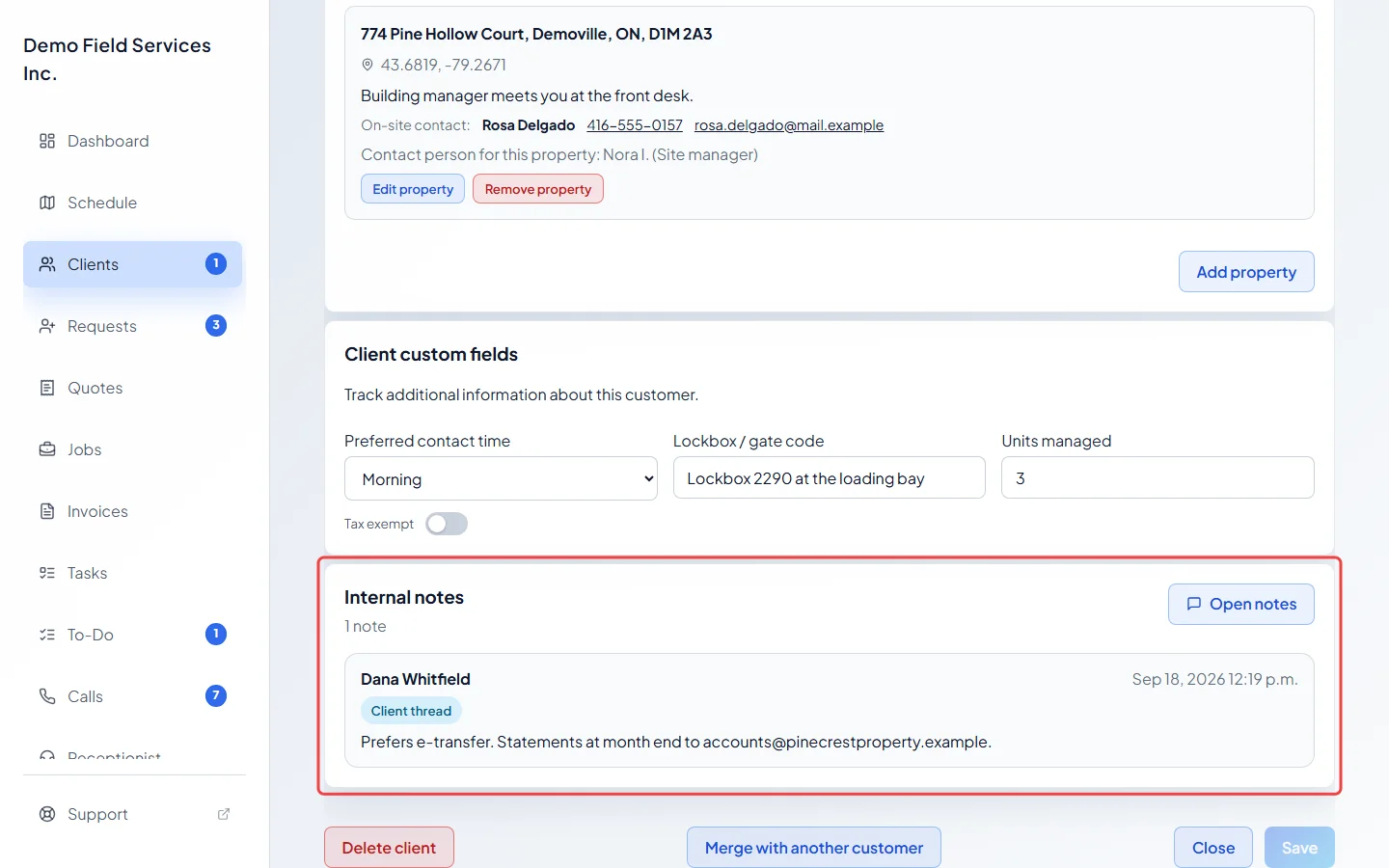Screen dimensions: 1389x868
Task: Click the Save button
Action: [x=1299, y=848]
